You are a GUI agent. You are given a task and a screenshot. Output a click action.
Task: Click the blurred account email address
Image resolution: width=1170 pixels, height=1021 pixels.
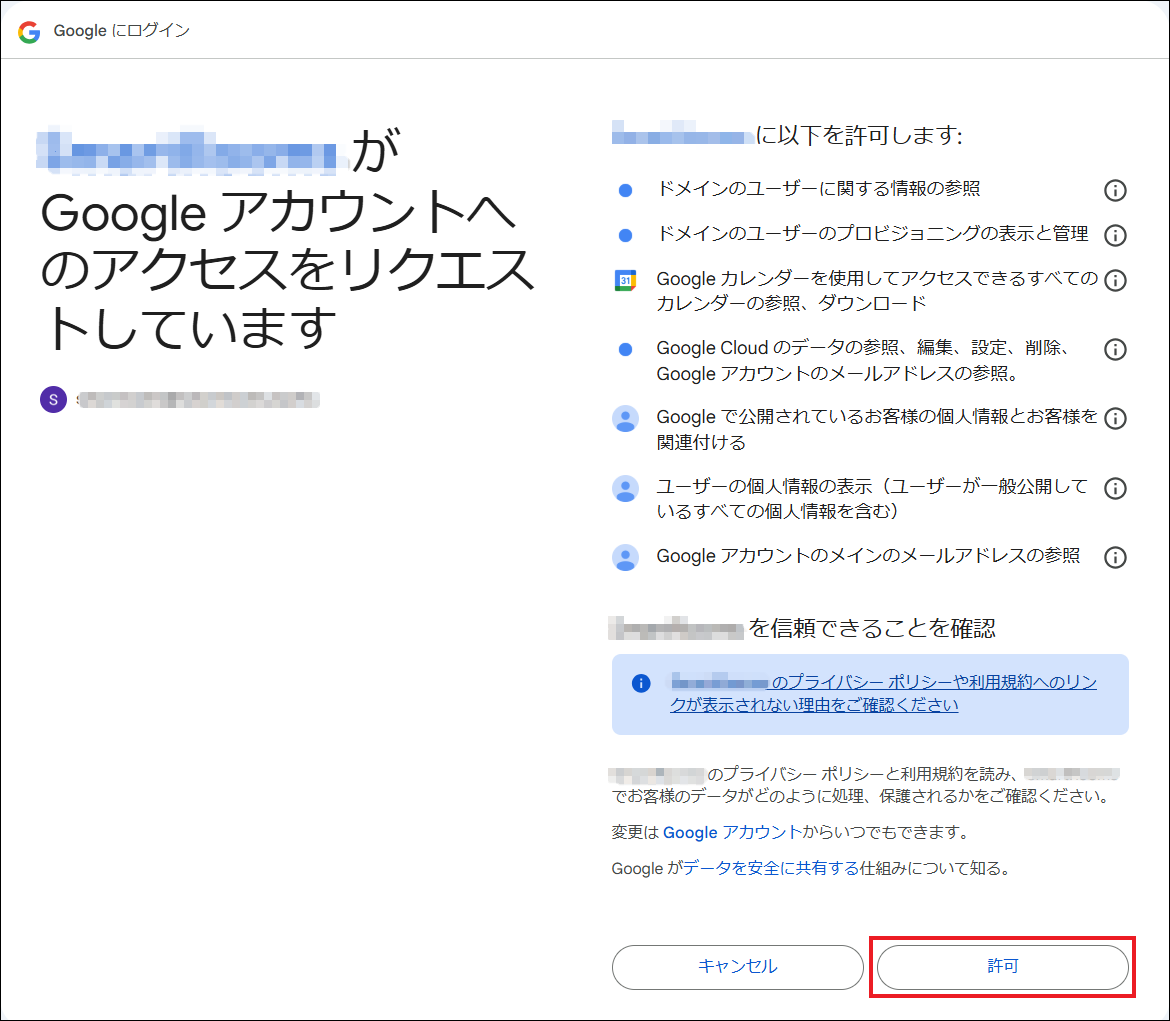click(x=198, y=400)
